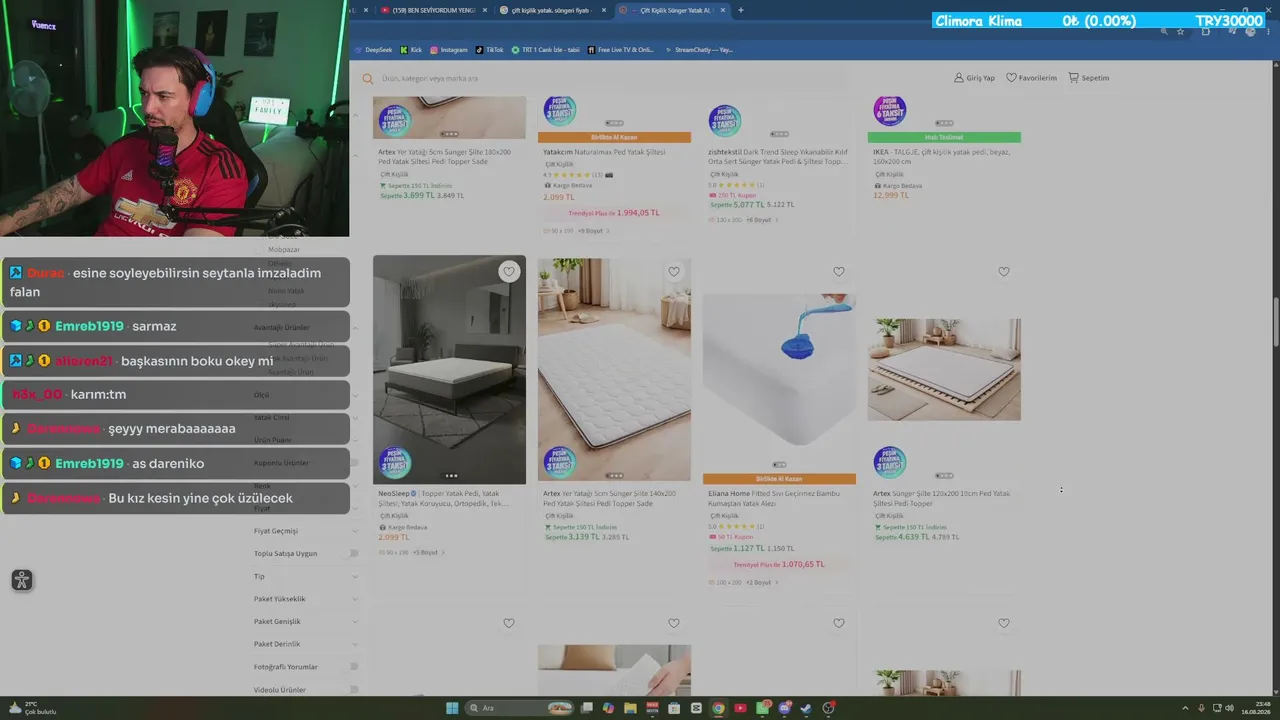Expand the Paket Genişlik filter
Viewport: 1280px width, 720px height.
[305, 622]
